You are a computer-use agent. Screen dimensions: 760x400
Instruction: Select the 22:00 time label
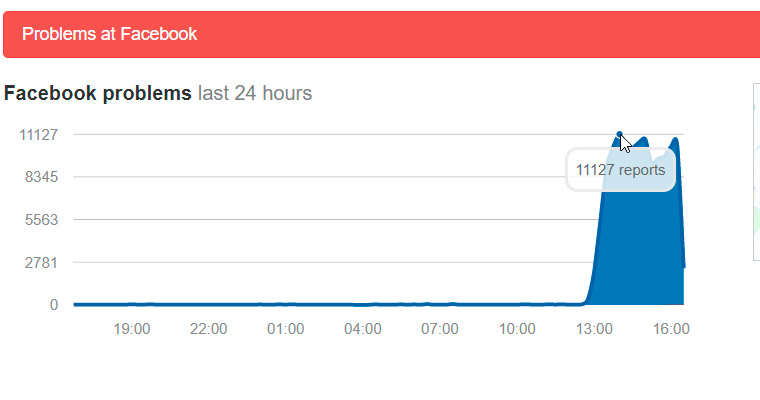coord(208,328)
